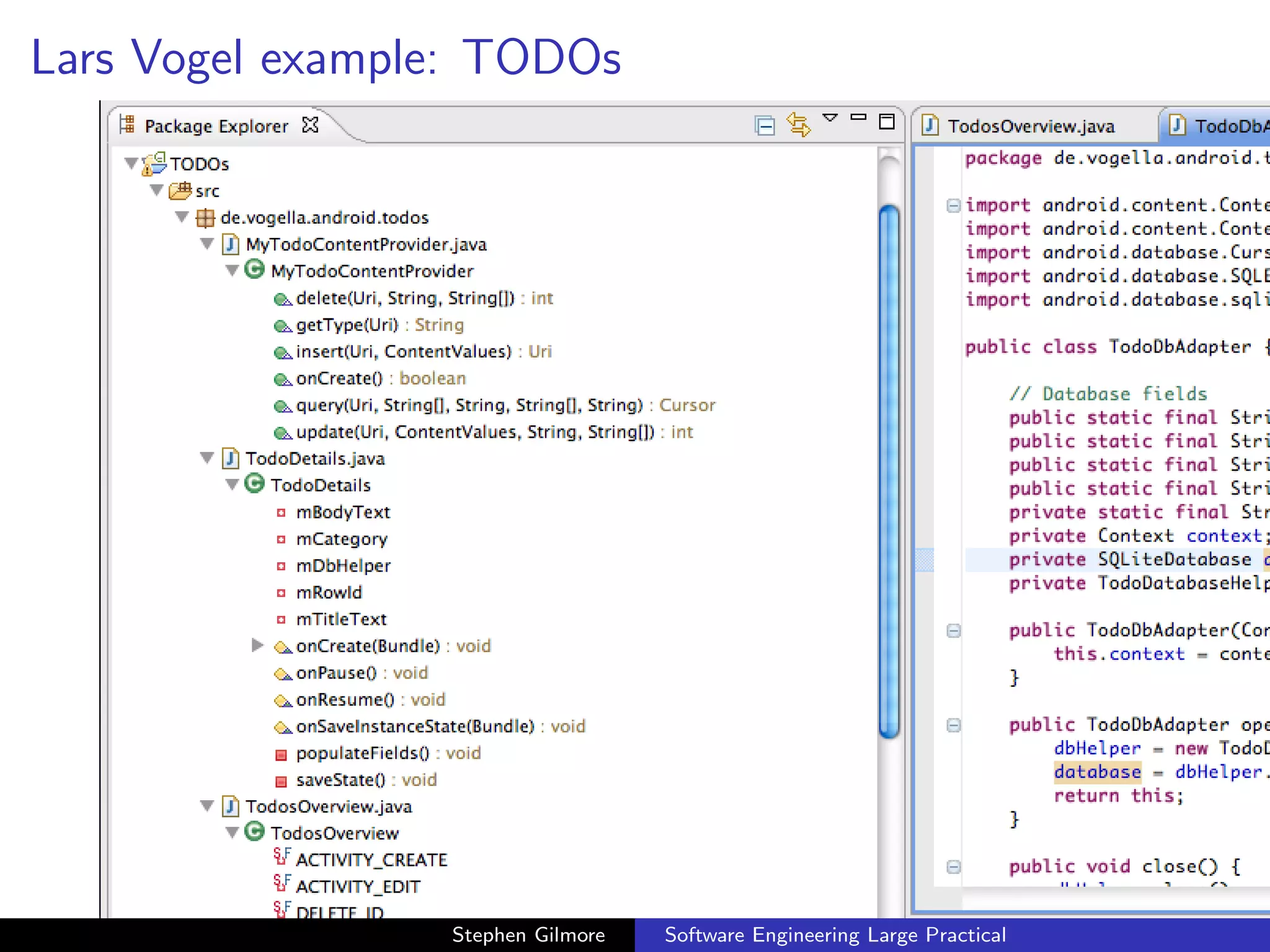Open the Package Explorer view menu triangle

830,117
